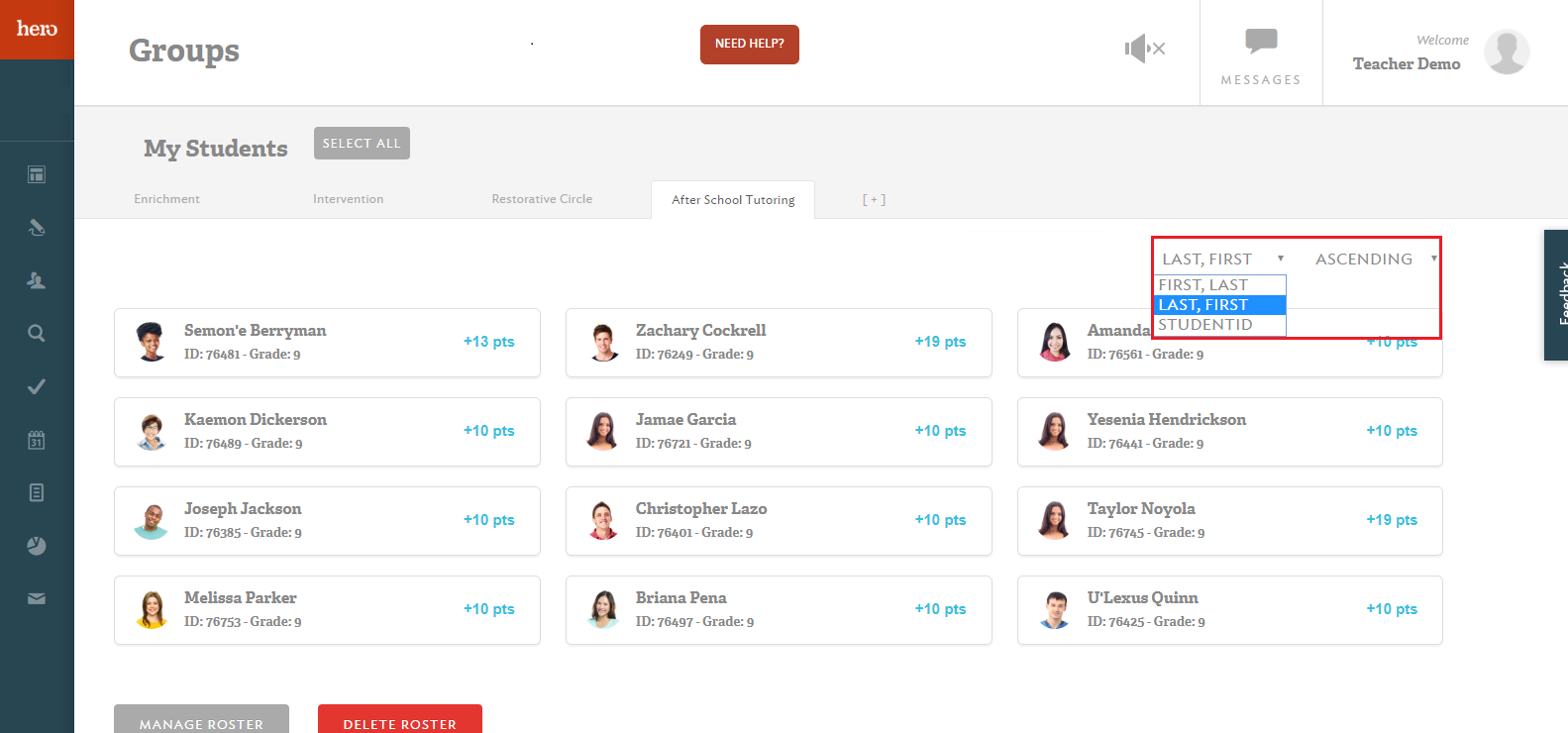
Task: Click Semon'e Berryman's avatar
Action: [x=151, y=342]
